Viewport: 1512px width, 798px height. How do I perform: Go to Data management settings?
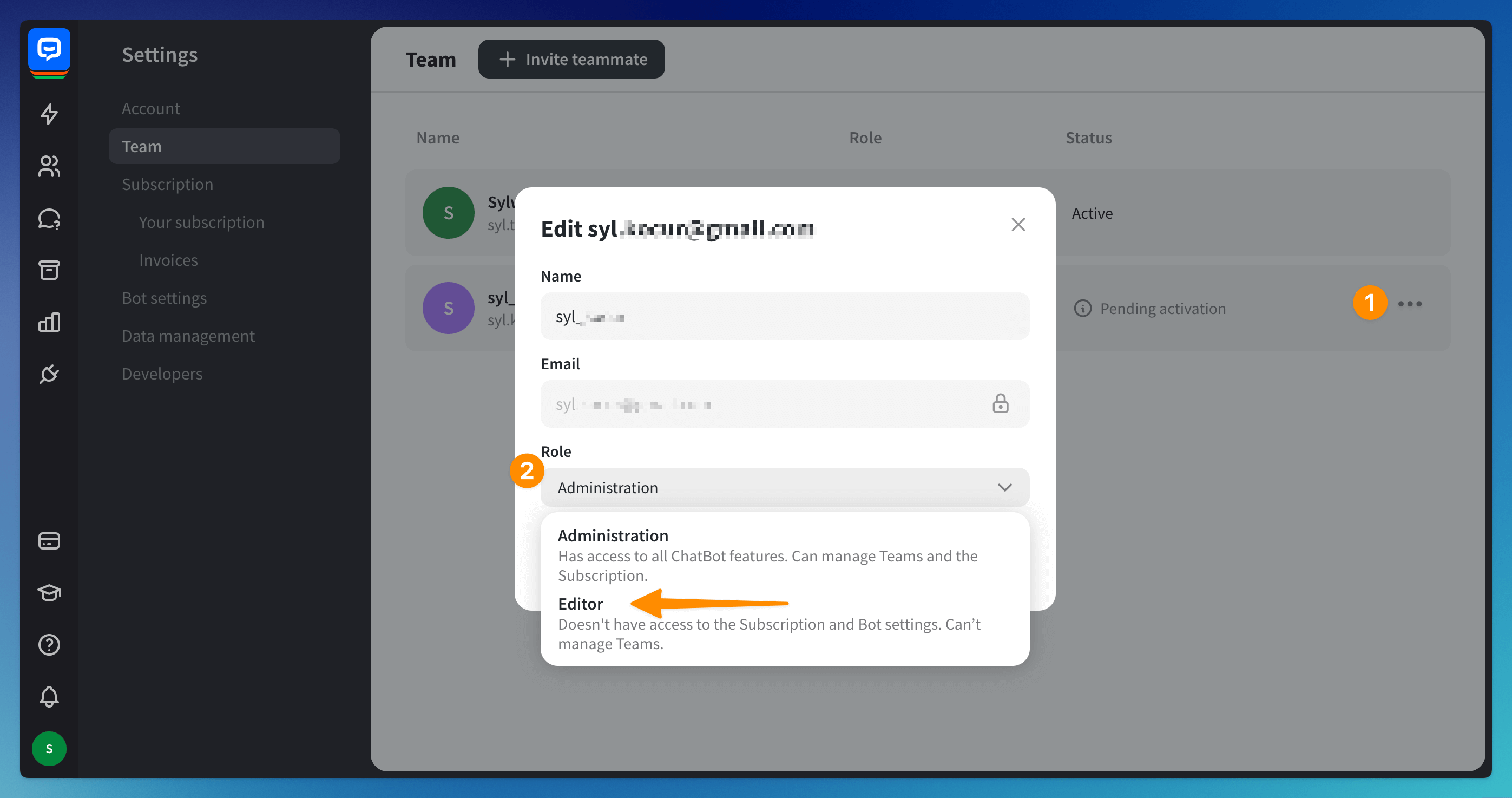(x=188, y=336)
